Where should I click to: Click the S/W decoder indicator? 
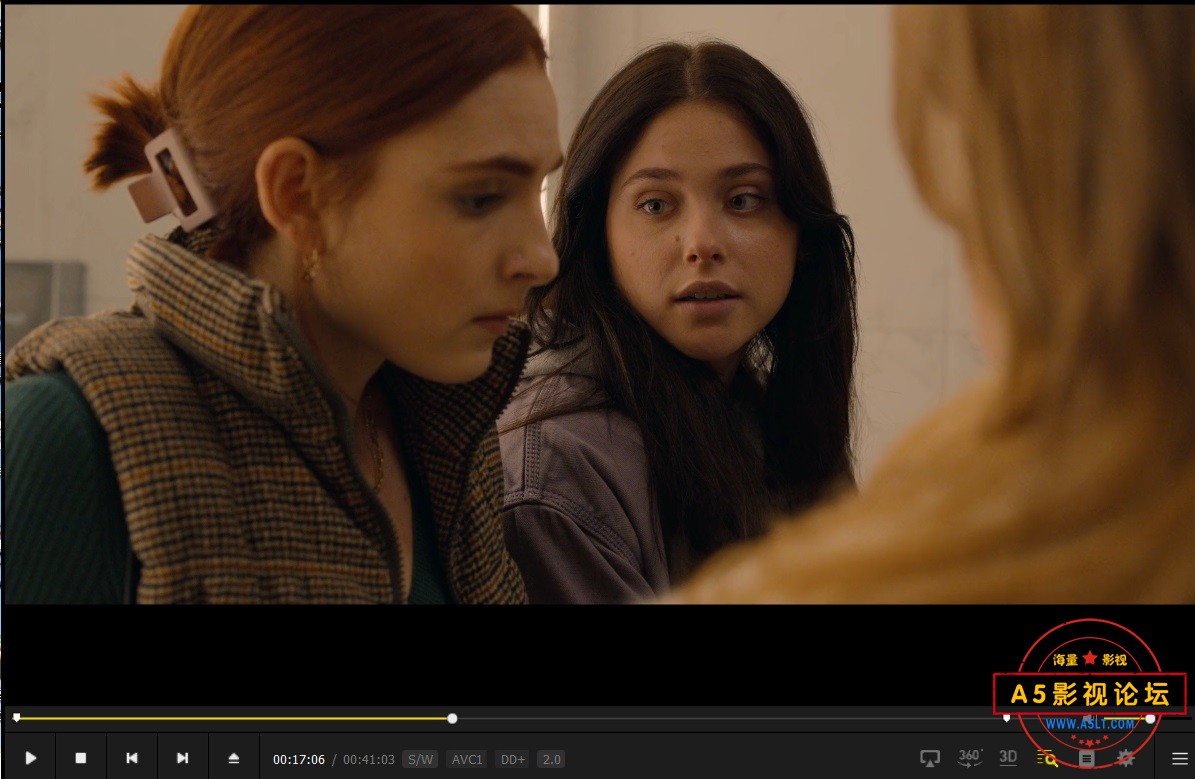(x=420, y=759)
